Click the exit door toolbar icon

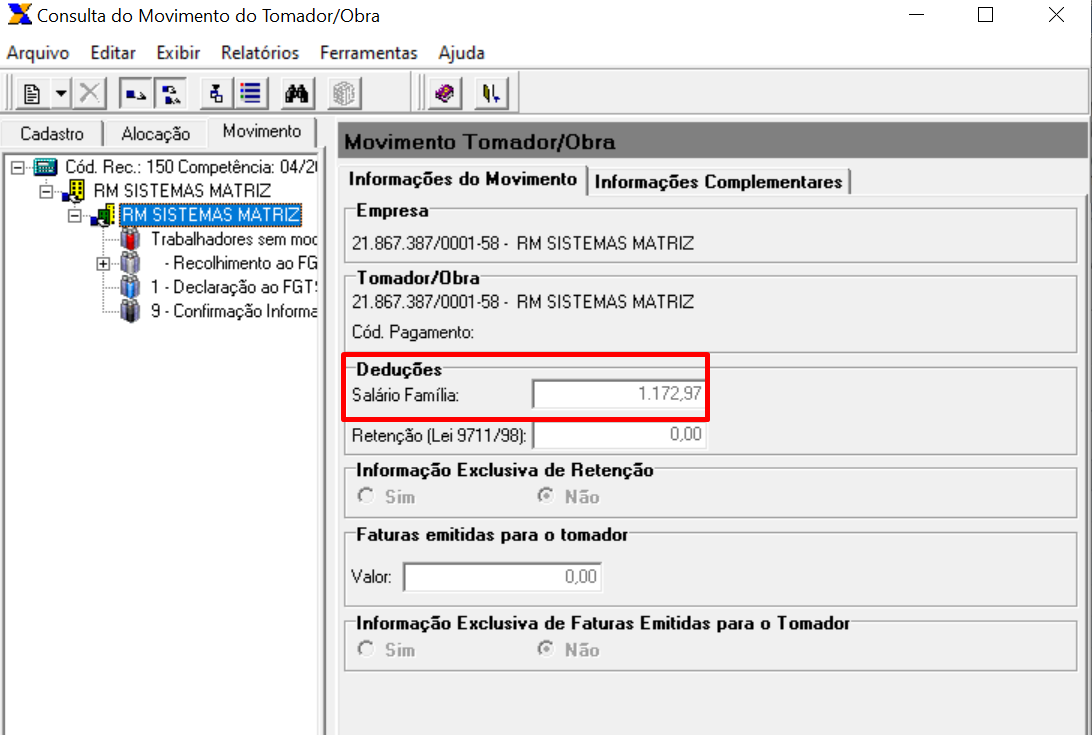point(491,93)
